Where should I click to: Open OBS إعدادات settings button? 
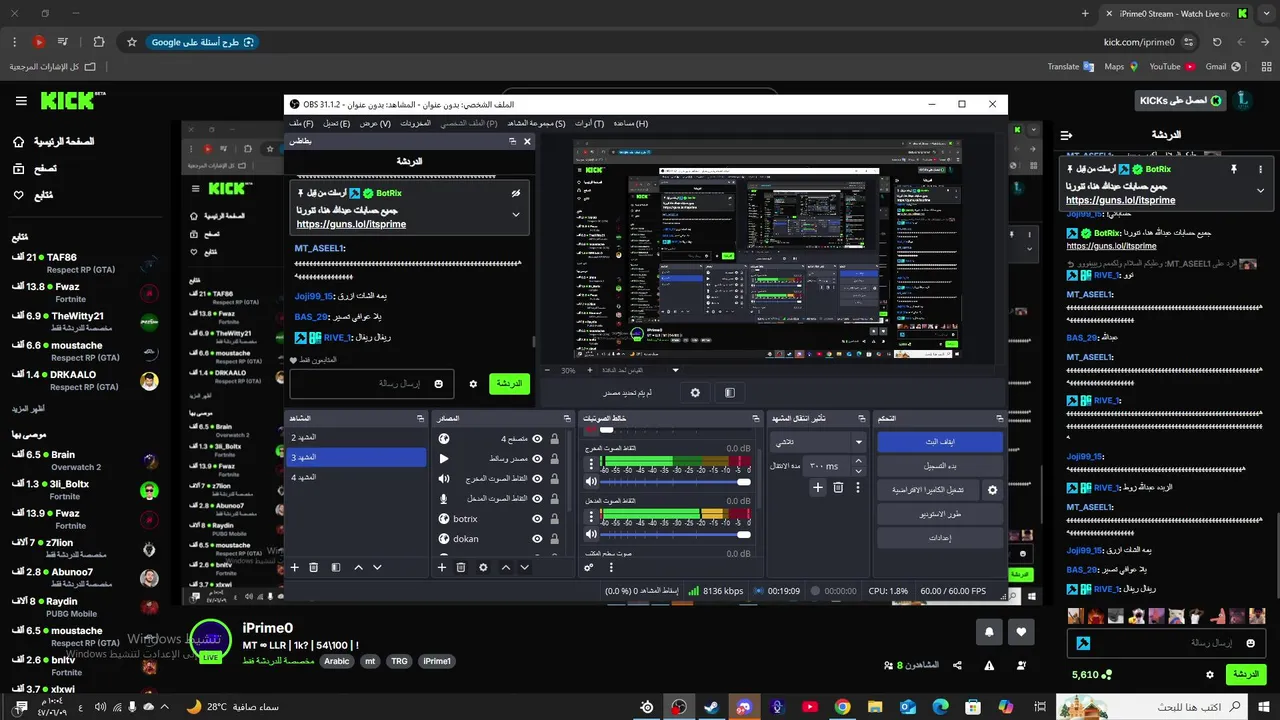point(939,538)
